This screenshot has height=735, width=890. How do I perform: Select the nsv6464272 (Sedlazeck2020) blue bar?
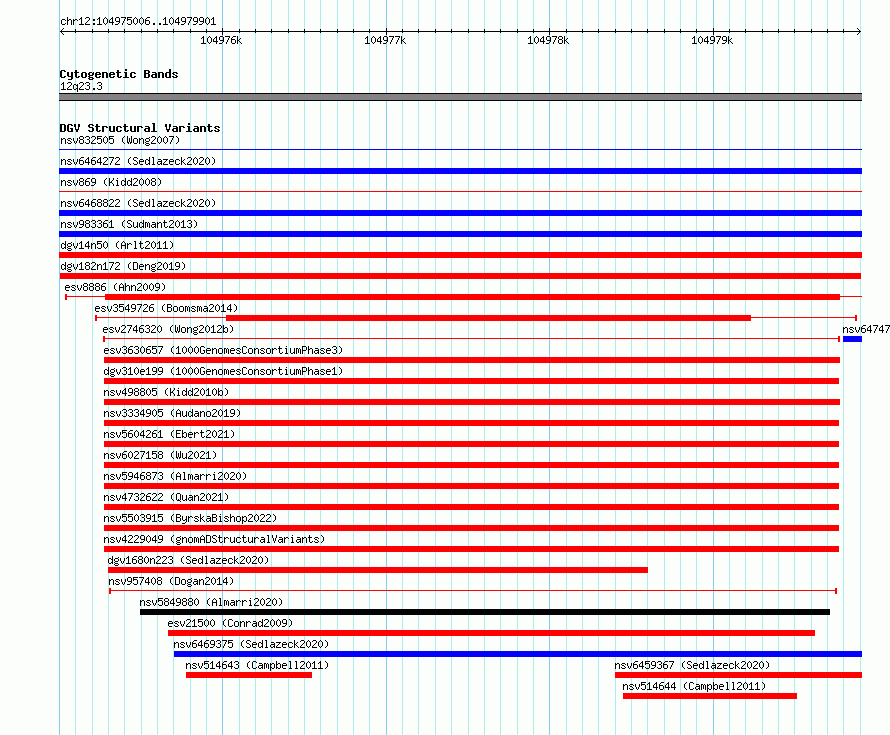[460, 171]
